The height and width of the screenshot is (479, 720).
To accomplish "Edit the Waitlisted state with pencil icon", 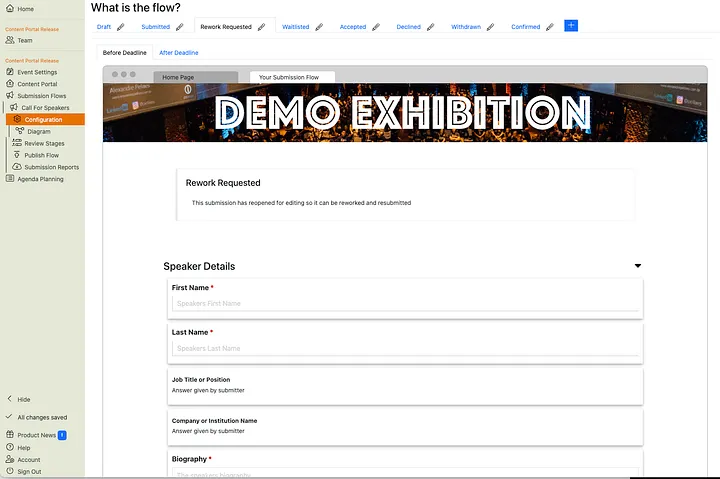I will (319, 27).
